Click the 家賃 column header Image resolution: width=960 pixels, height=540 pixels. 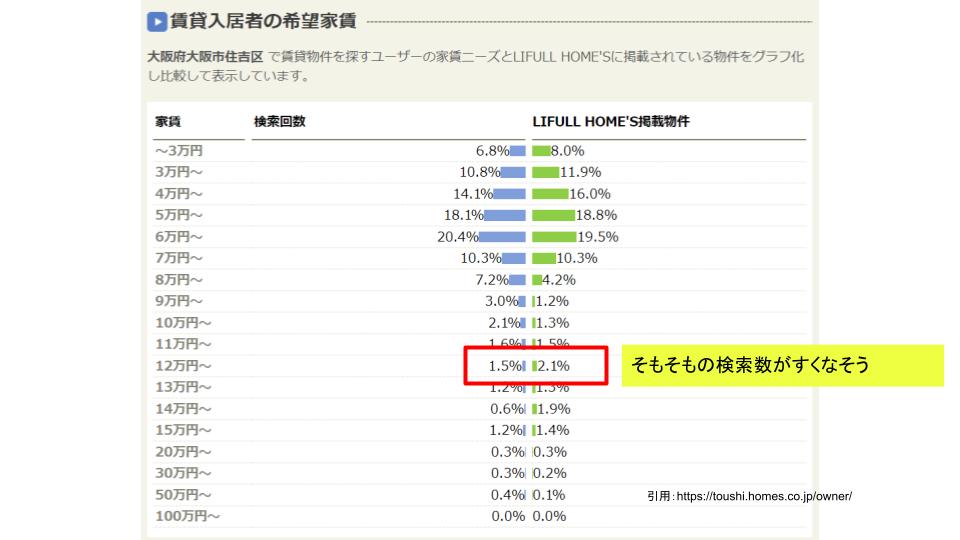[x=168, y=121]
